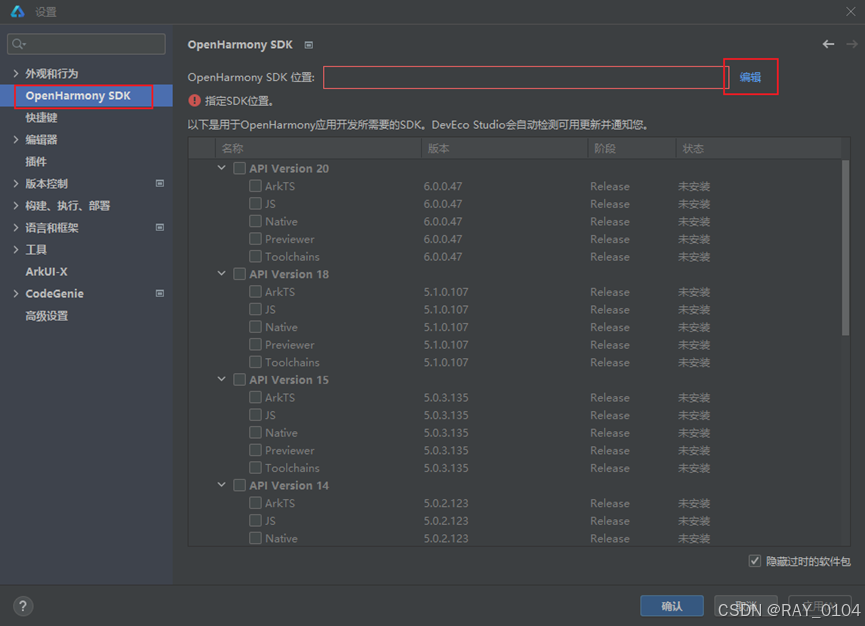Expand the 版本控制 settings section
Screen dimensions: 865x626
(x=15, y=184)
